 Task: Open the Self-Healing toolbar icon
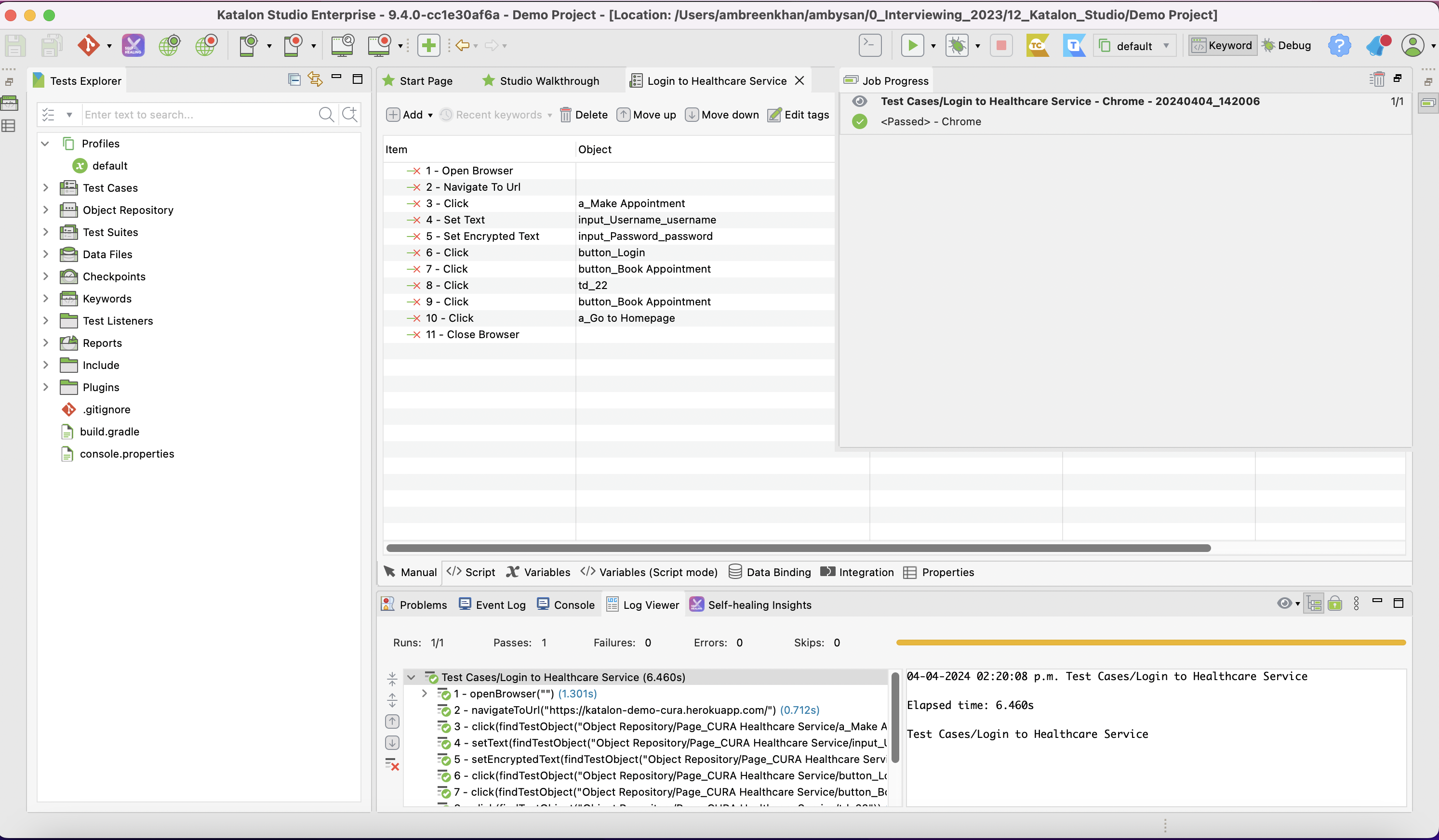coord(133,46)
